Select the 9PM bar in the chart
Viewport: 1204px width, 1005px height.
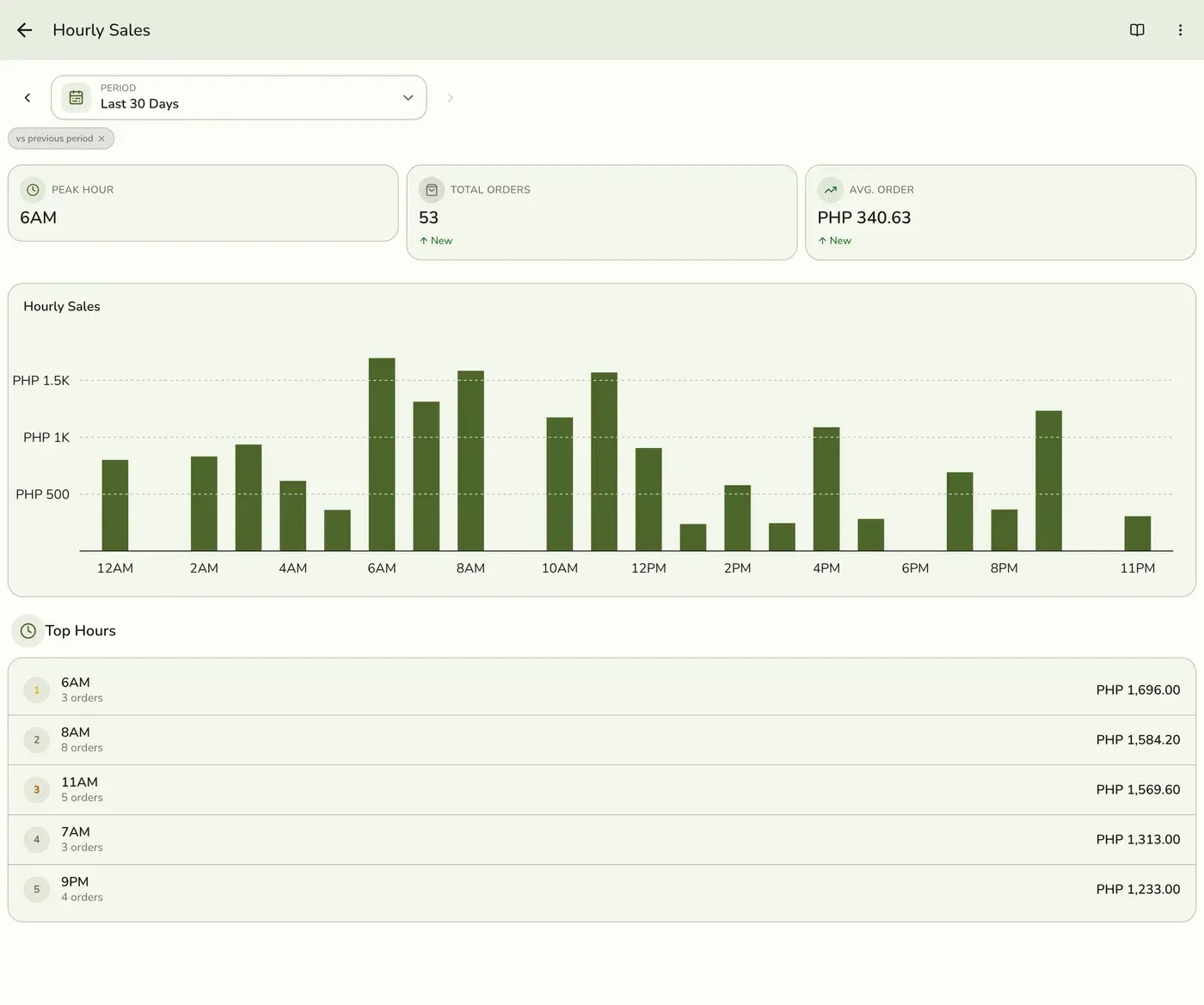tap(1048, 481)
